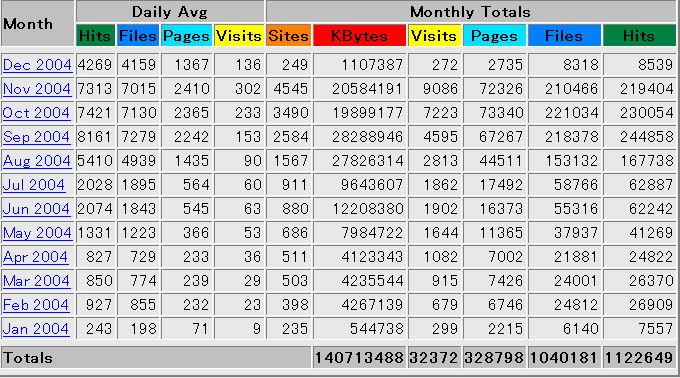Select Dec 2004 KBytes value 1107387
The width and height of the screenshot is (680, 378).
[x=373, y=65]
